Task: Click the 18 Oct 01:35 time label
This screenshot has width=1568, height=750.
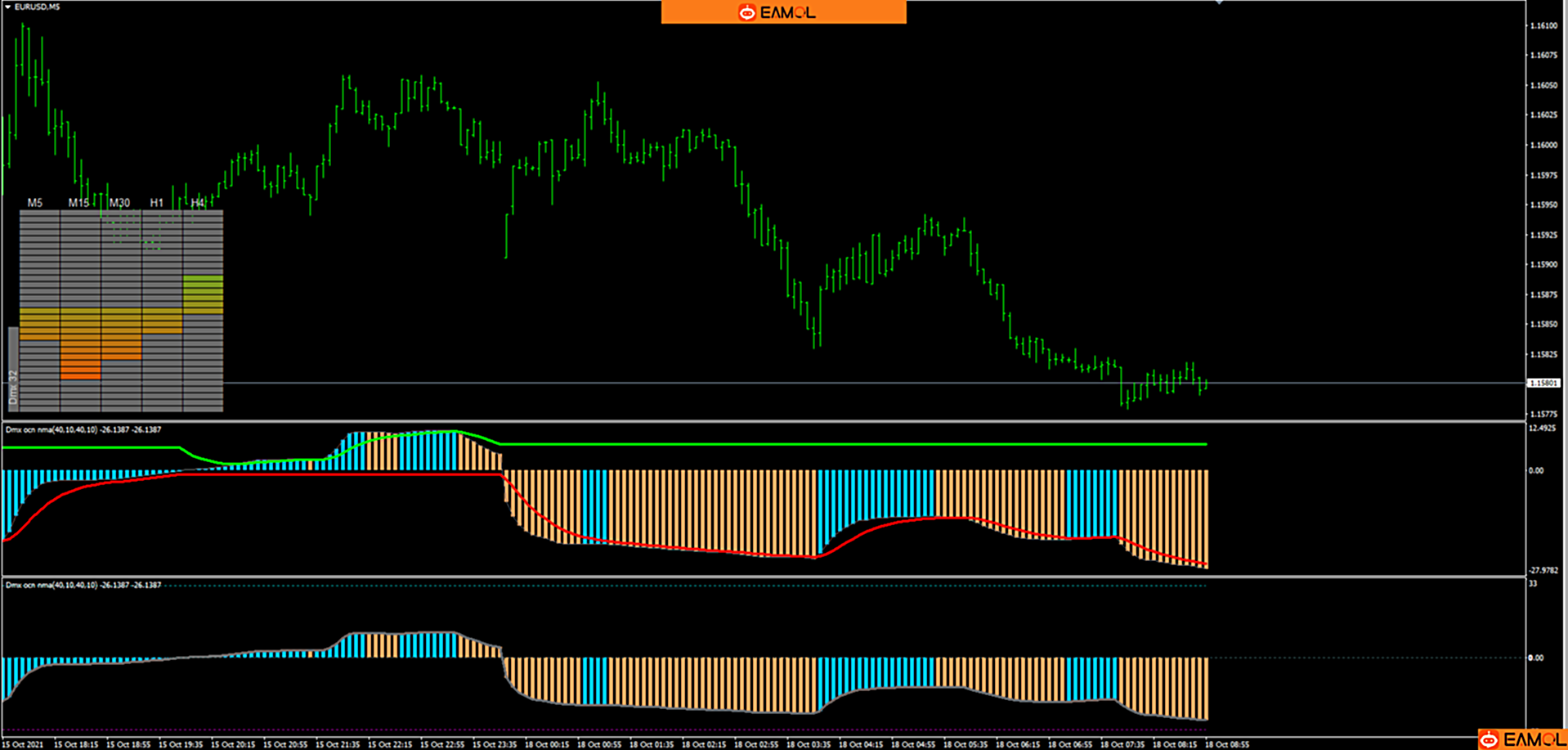Action: [x=652, y=744]
